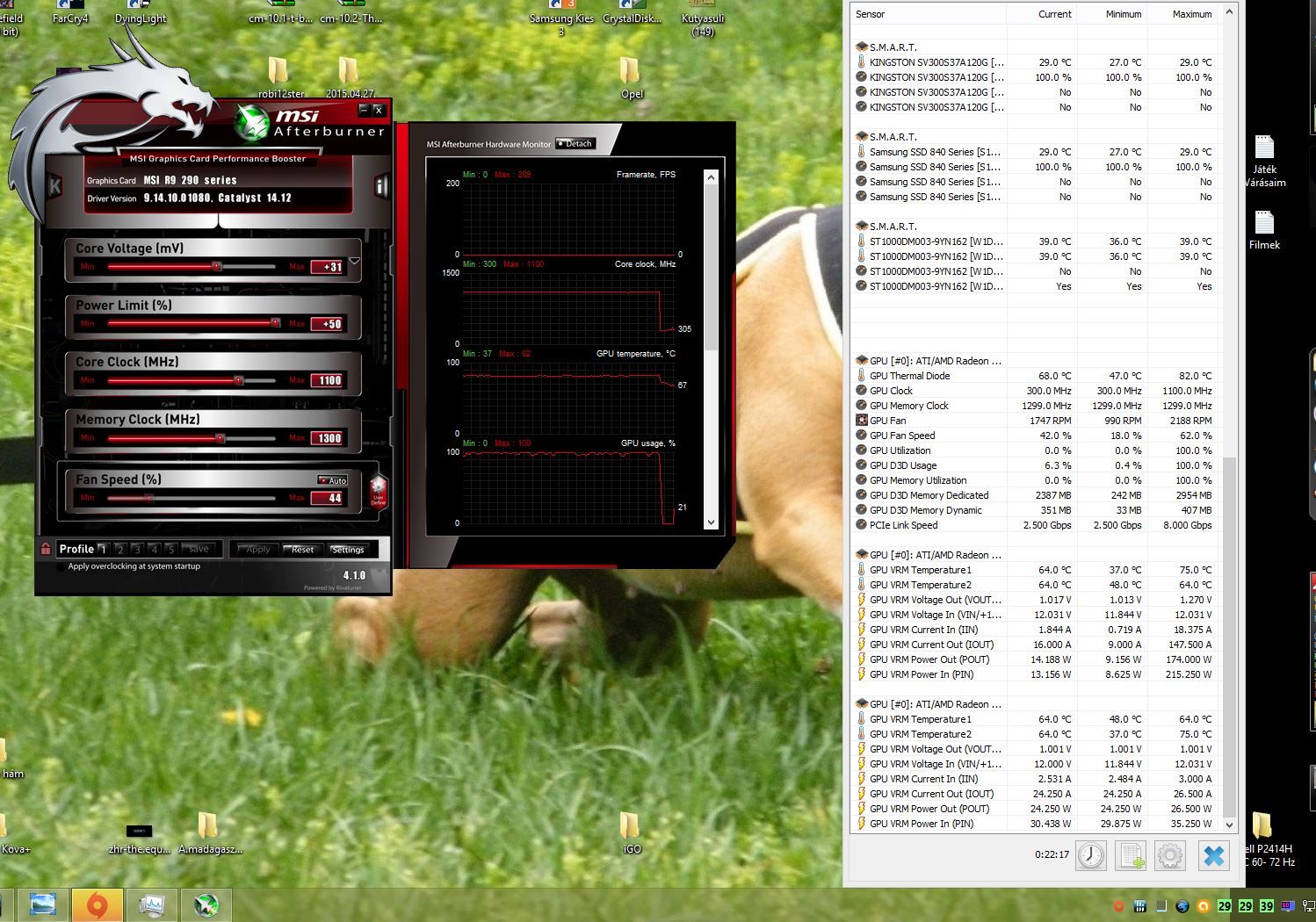Select Afterburner profile slot 2
Image resolution: width=1316 pixels, height=922 pixels.
pos(120,549)
